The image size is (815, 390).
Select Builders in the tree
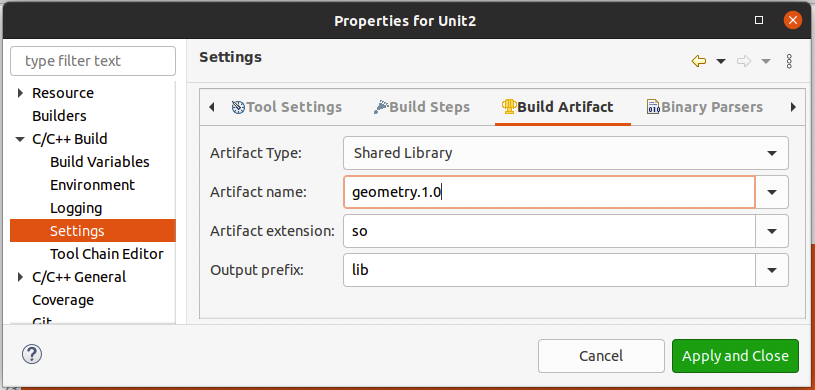[59, 116]
